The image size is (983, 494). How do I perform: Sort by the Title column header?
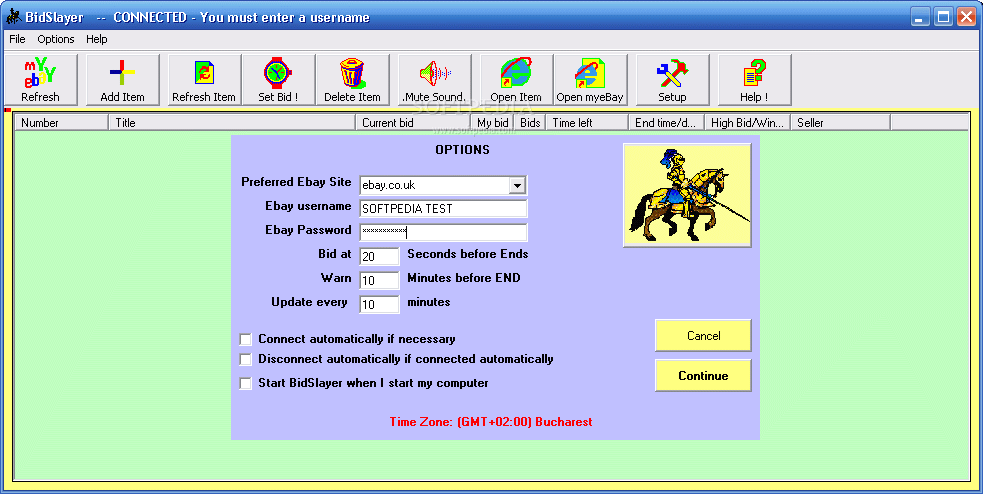232,123
